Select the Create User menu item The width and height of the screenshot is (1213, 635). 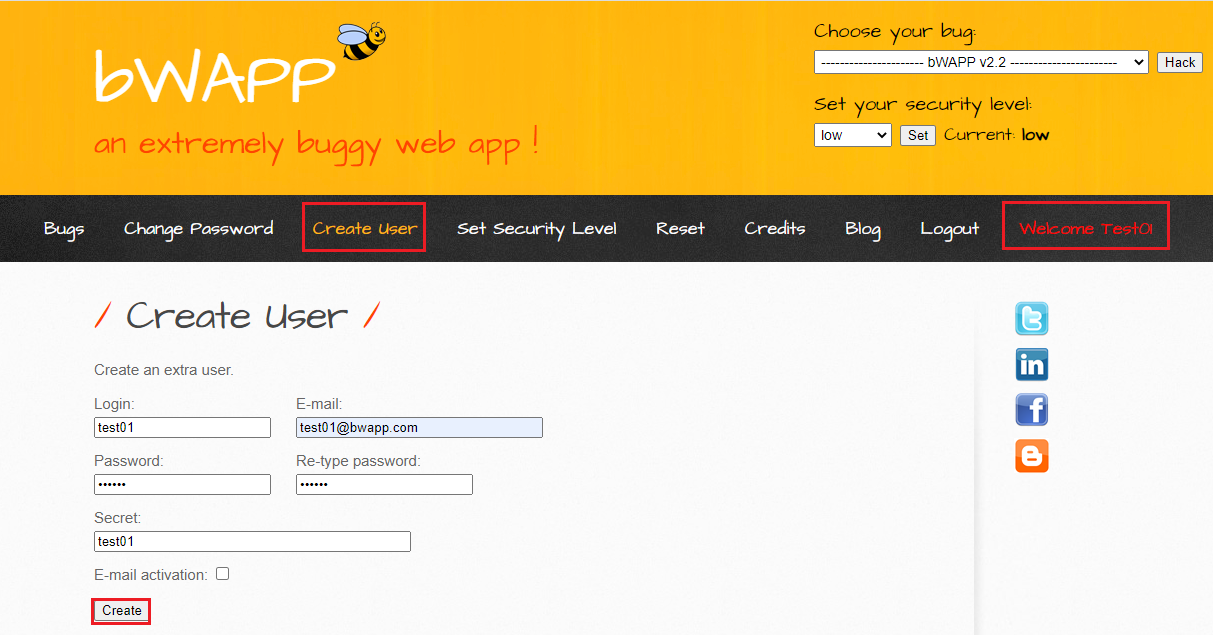tap(365, 229)
